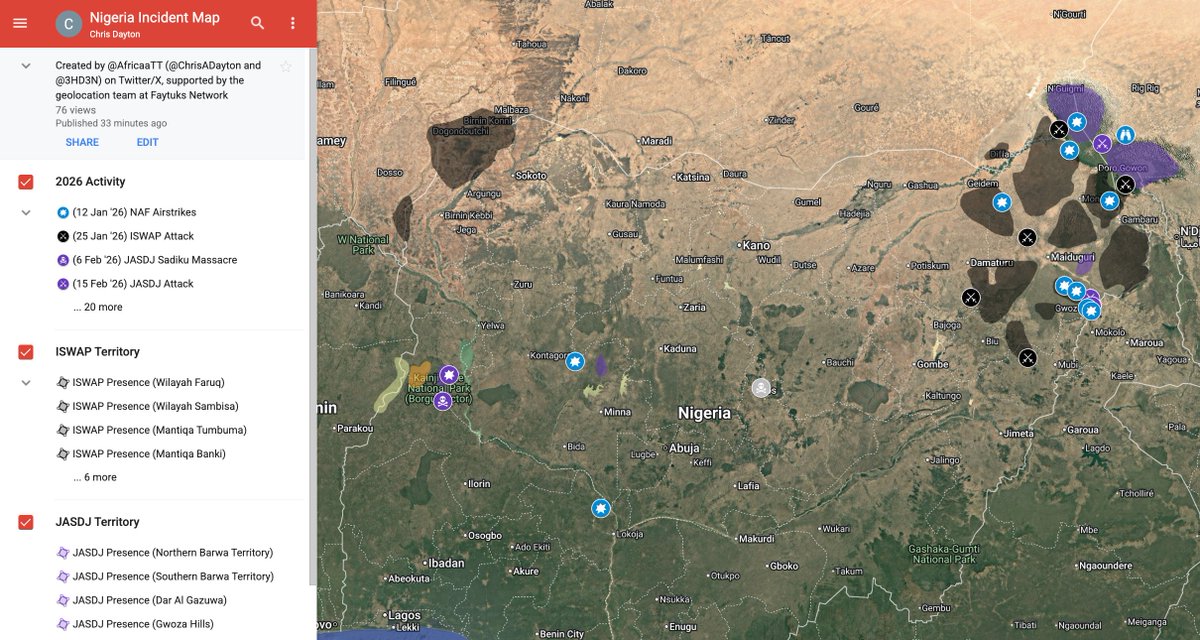
Task: Select black crossed-swords marker below N'Guigmi
Action: pyautogui.click(x=1059, y=129)
